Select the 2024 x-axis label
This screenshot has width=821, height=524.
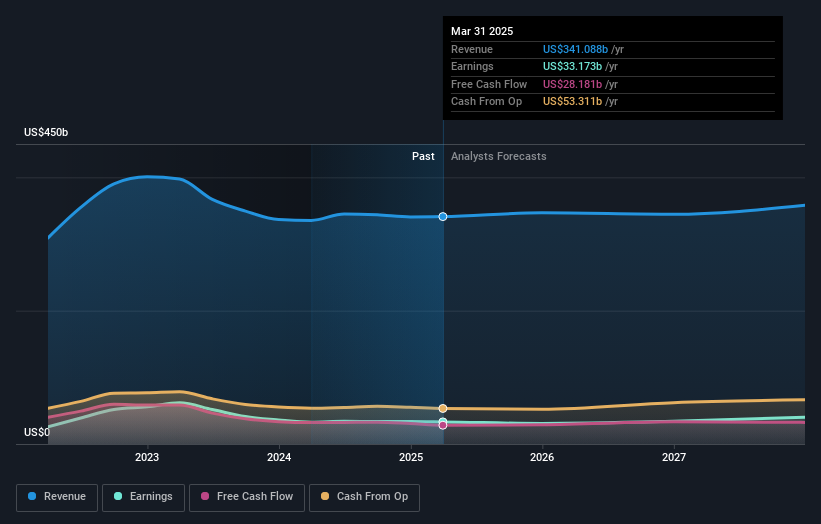279,458
